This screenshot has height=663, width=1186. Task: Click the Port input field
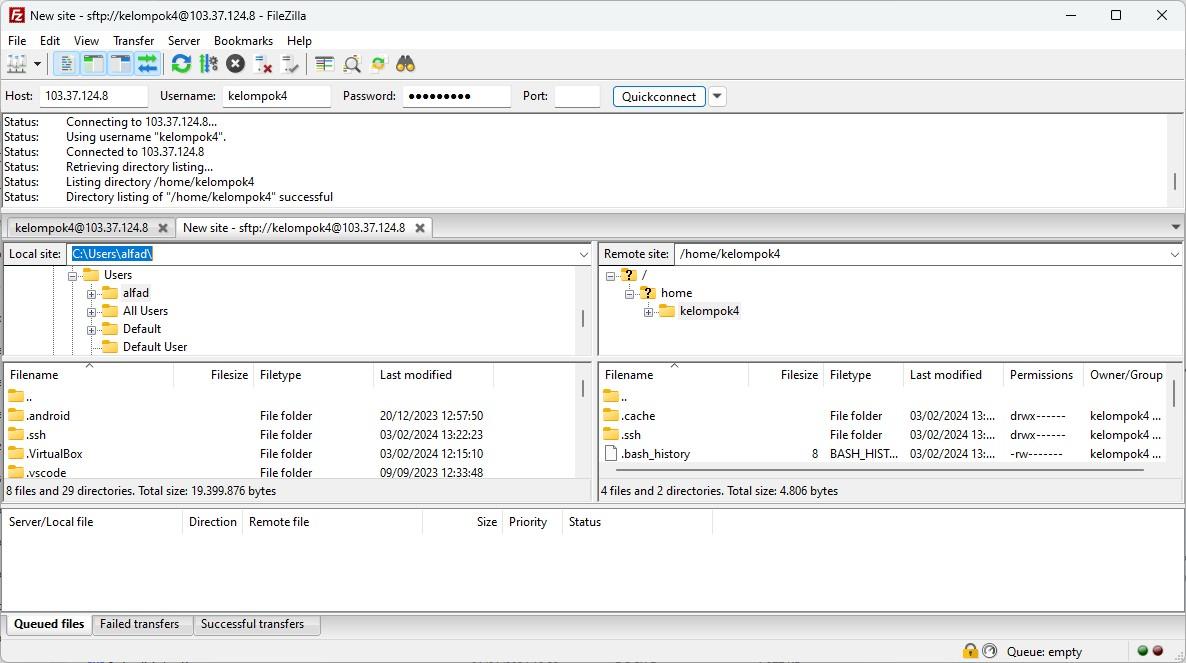coord(577,96)
